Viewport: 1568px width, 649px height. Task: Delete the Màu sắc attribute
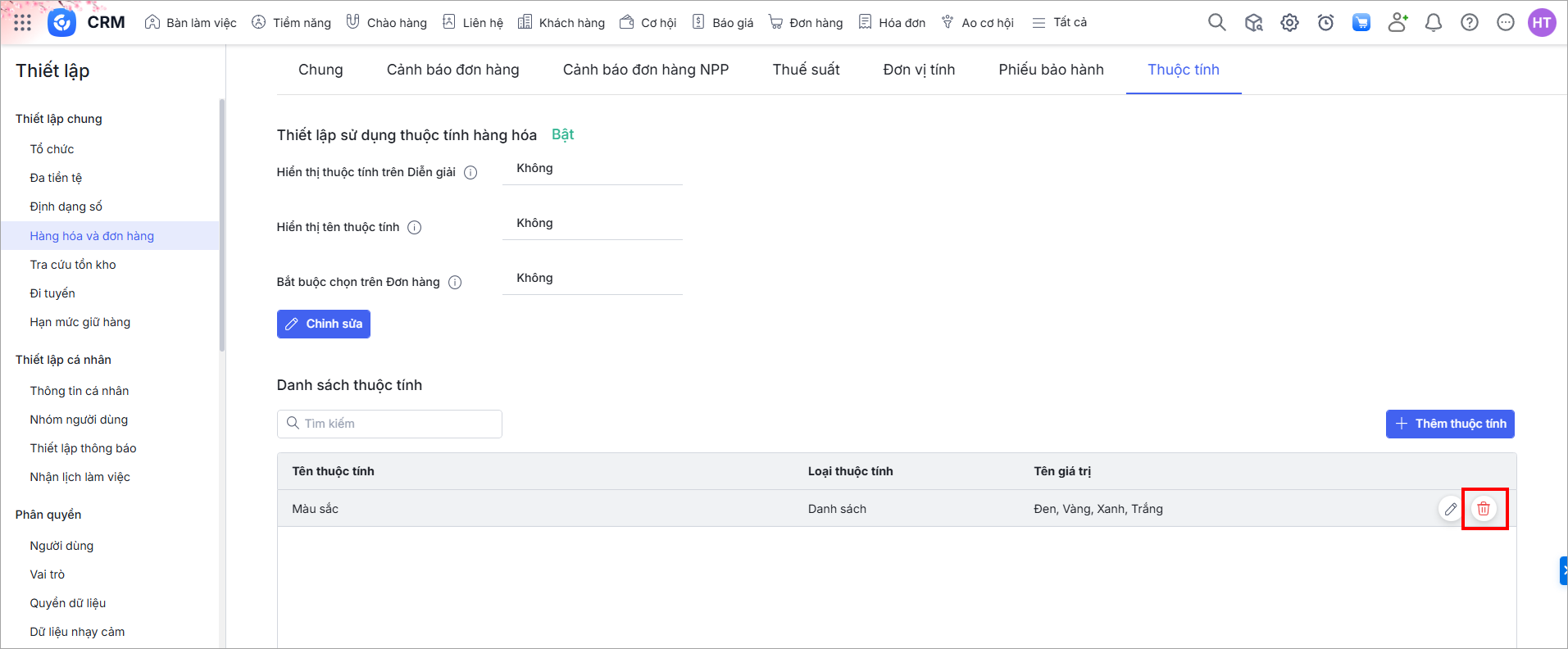[1483, 509]
